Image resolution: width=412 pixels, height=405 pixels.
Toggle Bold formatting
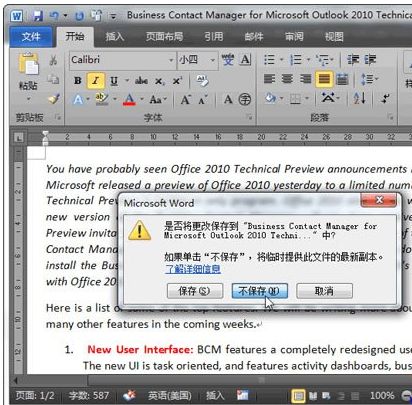(x=78, y=80)
